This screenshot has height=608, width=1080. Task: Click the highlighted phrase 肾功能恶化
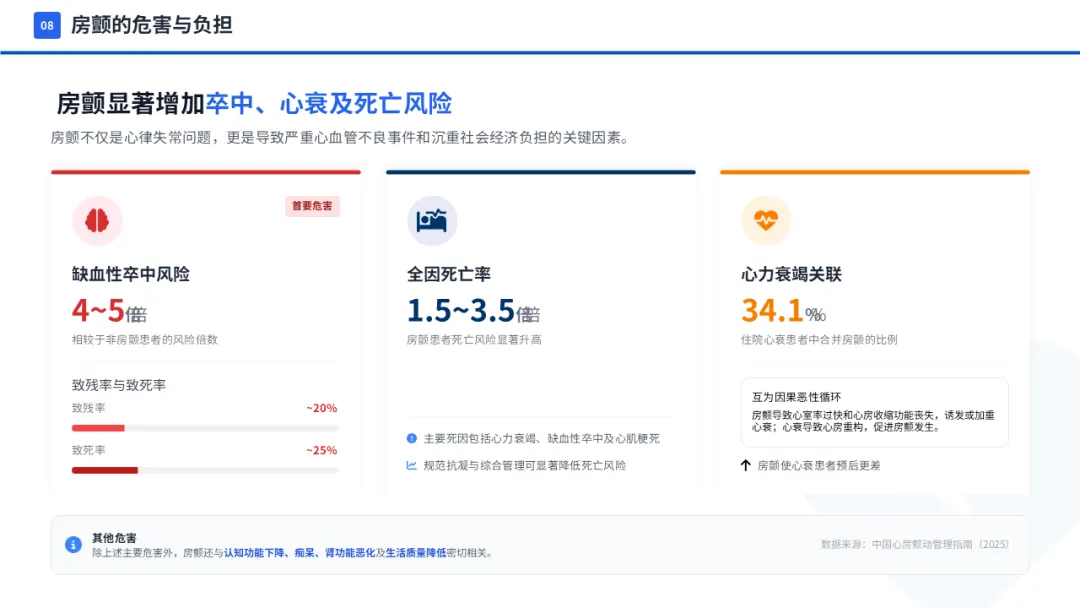[x=350, y=553]
